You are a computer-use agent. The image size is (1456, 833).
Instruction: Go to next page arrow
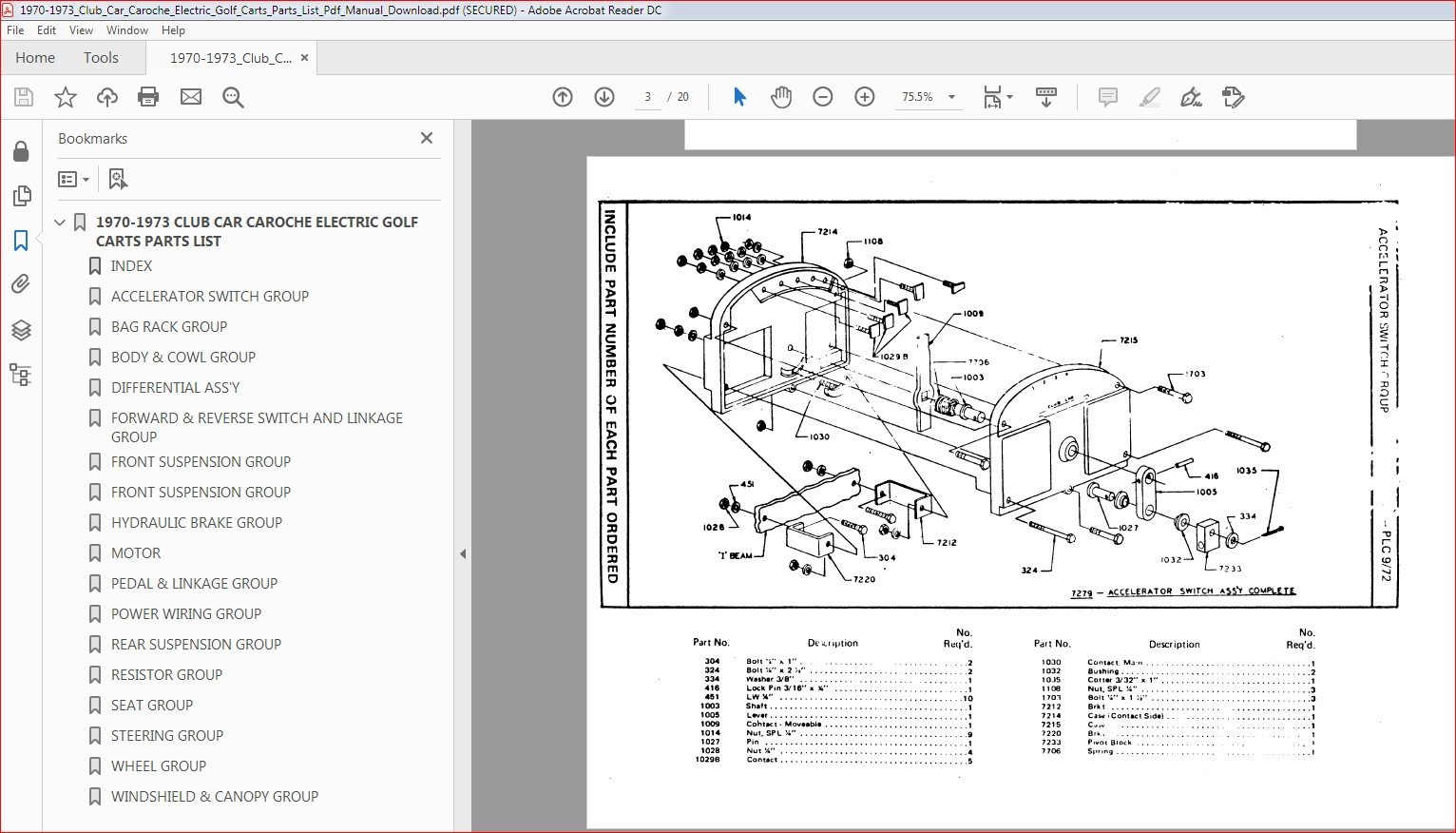pos(604,97)
